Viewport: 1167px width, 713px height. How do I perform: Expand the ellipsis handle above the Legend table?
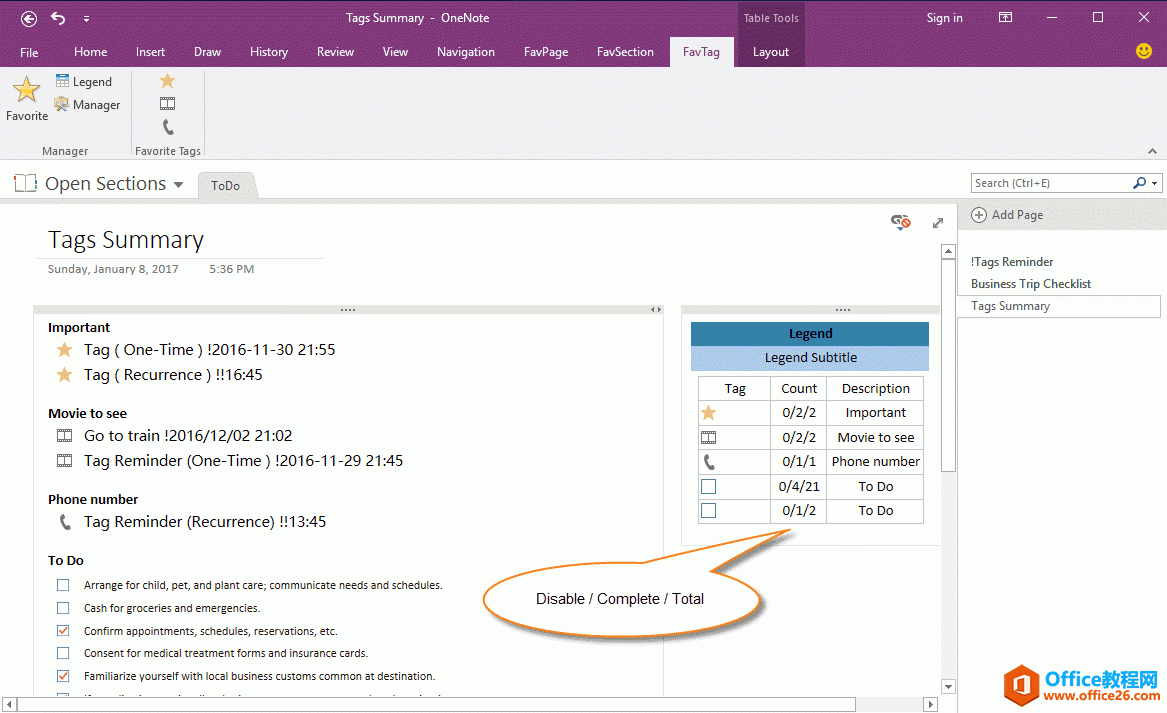843,309
